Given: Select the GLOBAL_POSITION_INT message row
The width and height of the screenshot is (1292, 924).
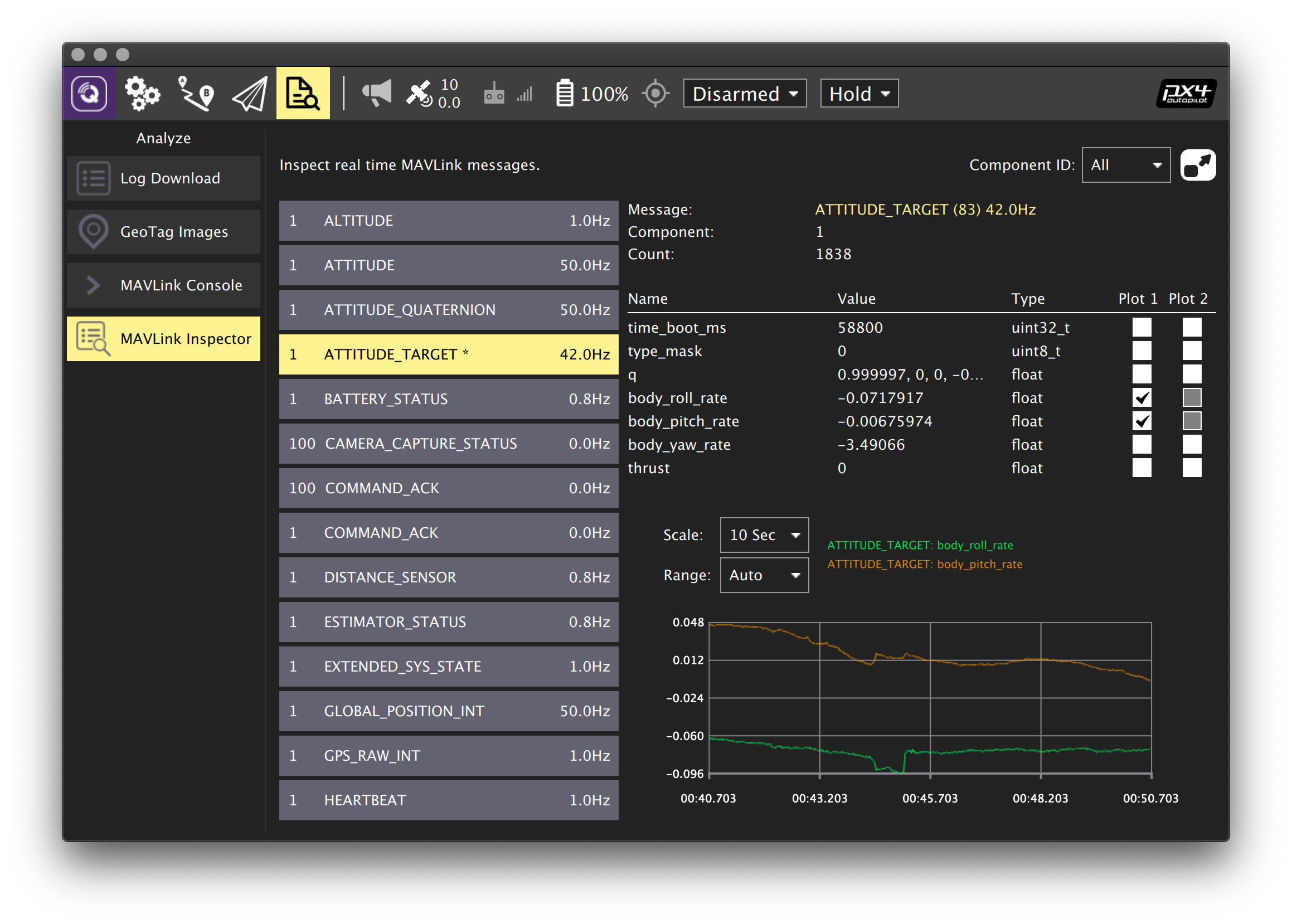Looking at the screenshot, I should pyautogui.click(x=448, y=711).
